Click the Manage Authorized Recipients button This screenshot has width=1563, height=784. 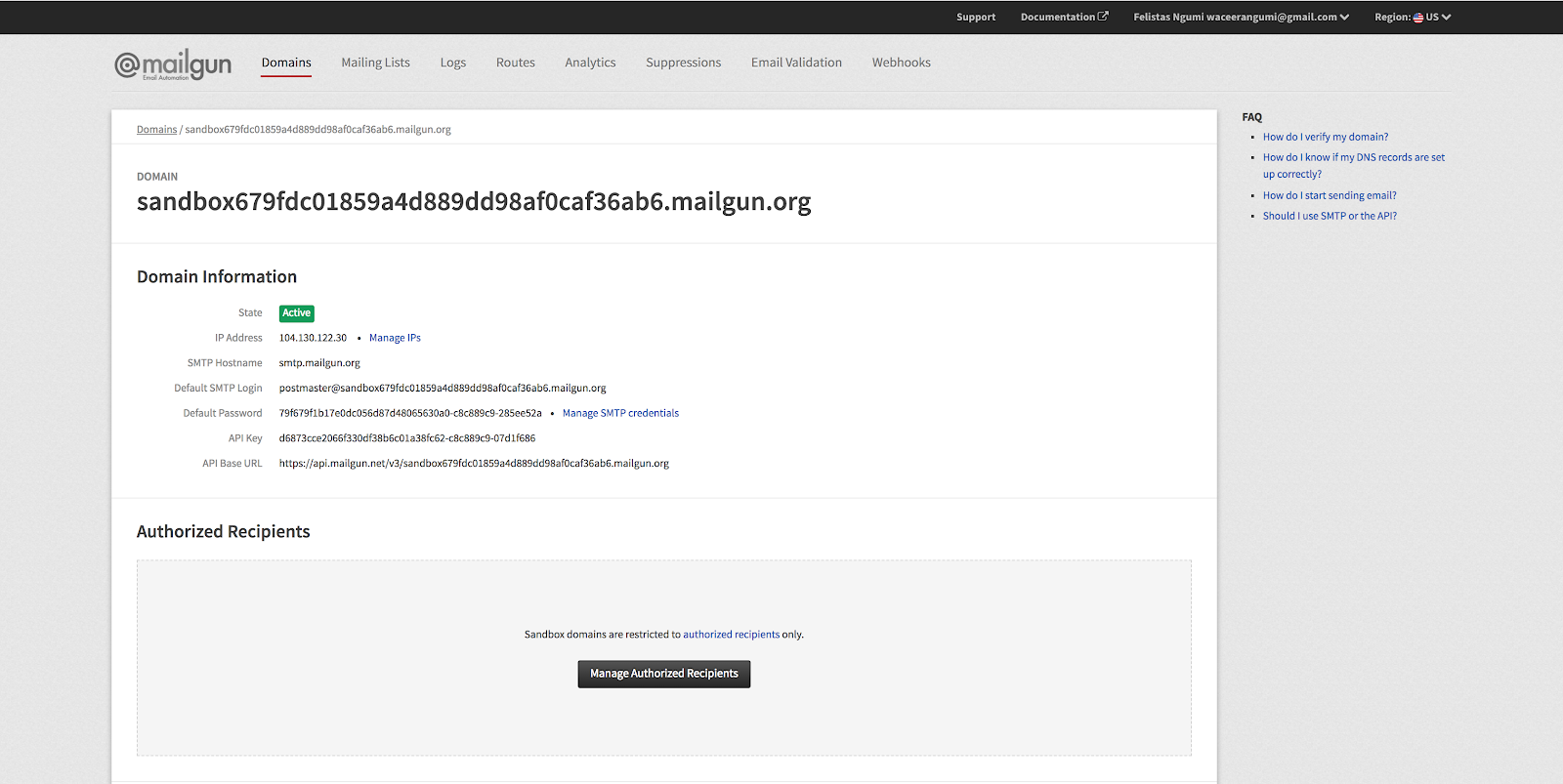click(664, 674)
